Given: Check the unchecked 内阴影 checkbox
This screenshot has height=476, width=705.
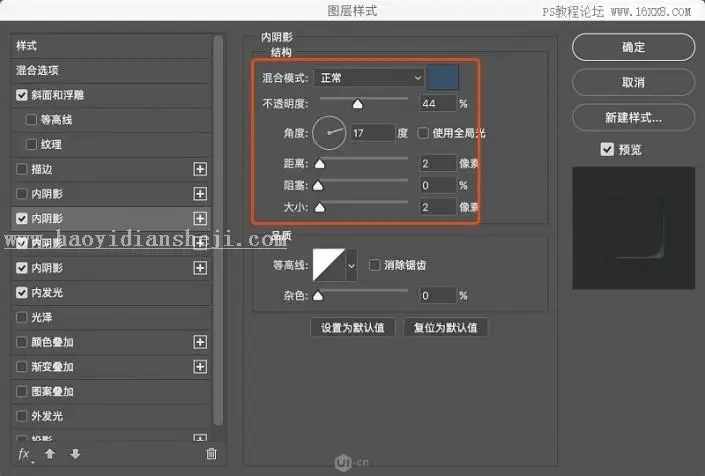Looking at the screenshot, I should pyautogui.click(x=22, y=194).
